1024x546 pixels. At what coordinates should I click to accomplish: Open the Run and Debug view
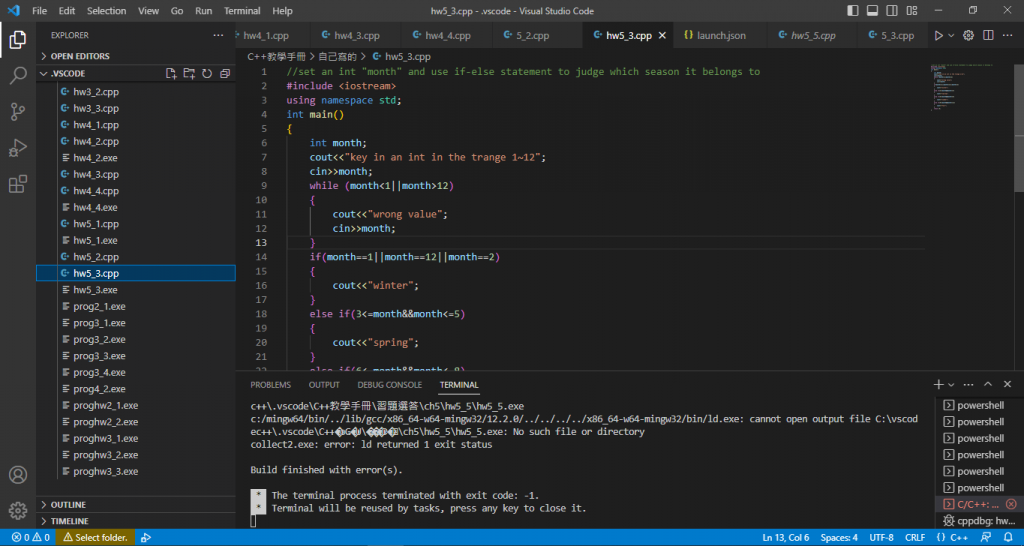pos(17,148)
